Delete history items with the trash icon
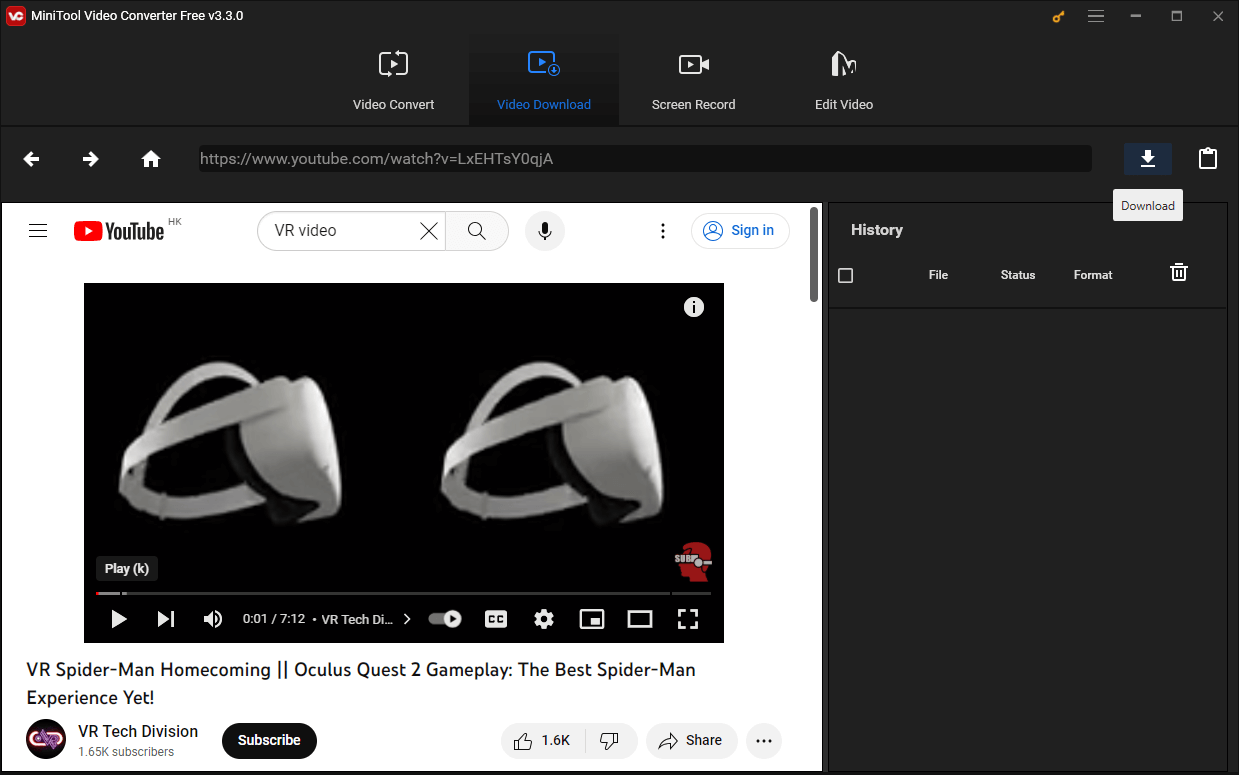 tap(1178, 272)
